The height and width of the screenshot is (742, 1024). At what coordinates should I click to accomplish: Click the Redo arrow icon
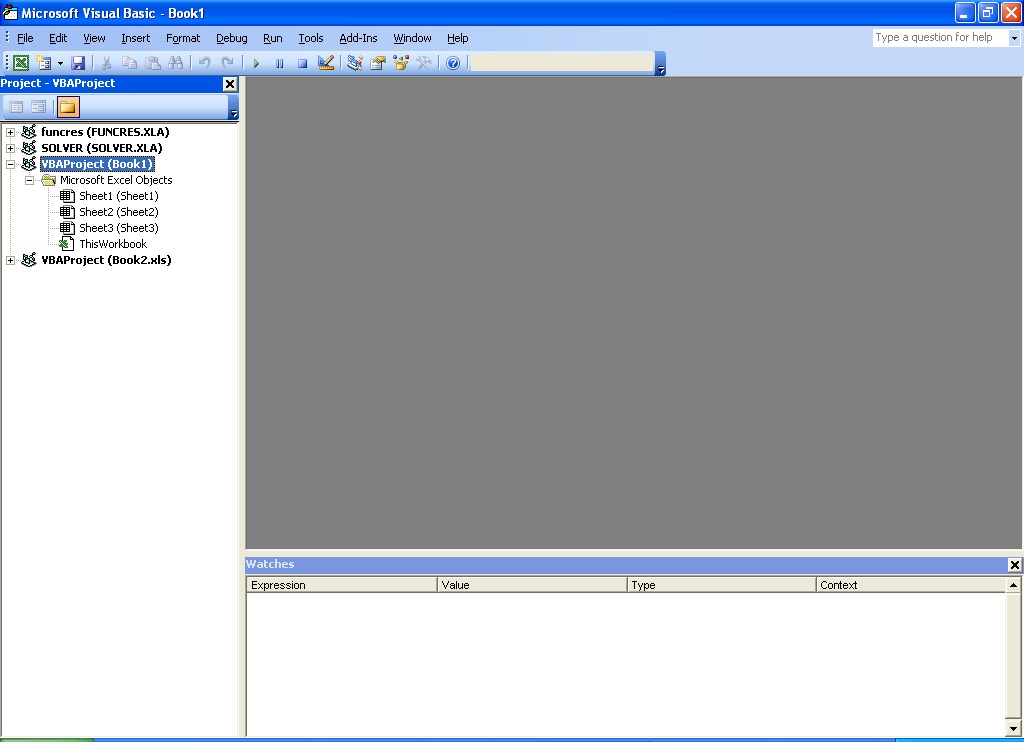[x=227, y=63]
